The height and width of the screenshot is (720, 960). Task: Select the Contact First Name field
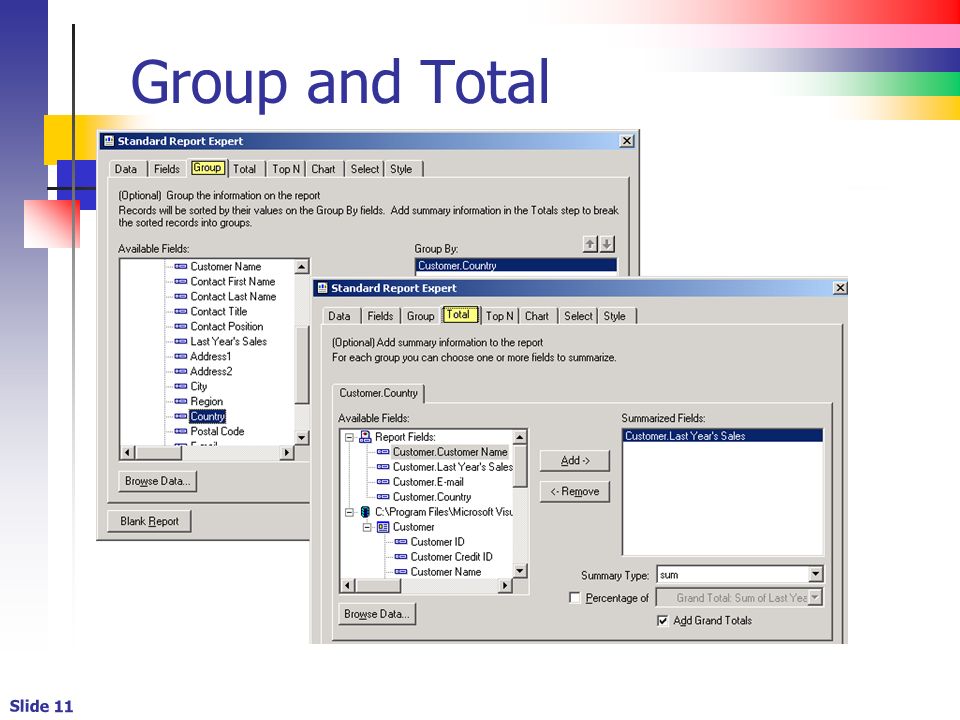233,282
